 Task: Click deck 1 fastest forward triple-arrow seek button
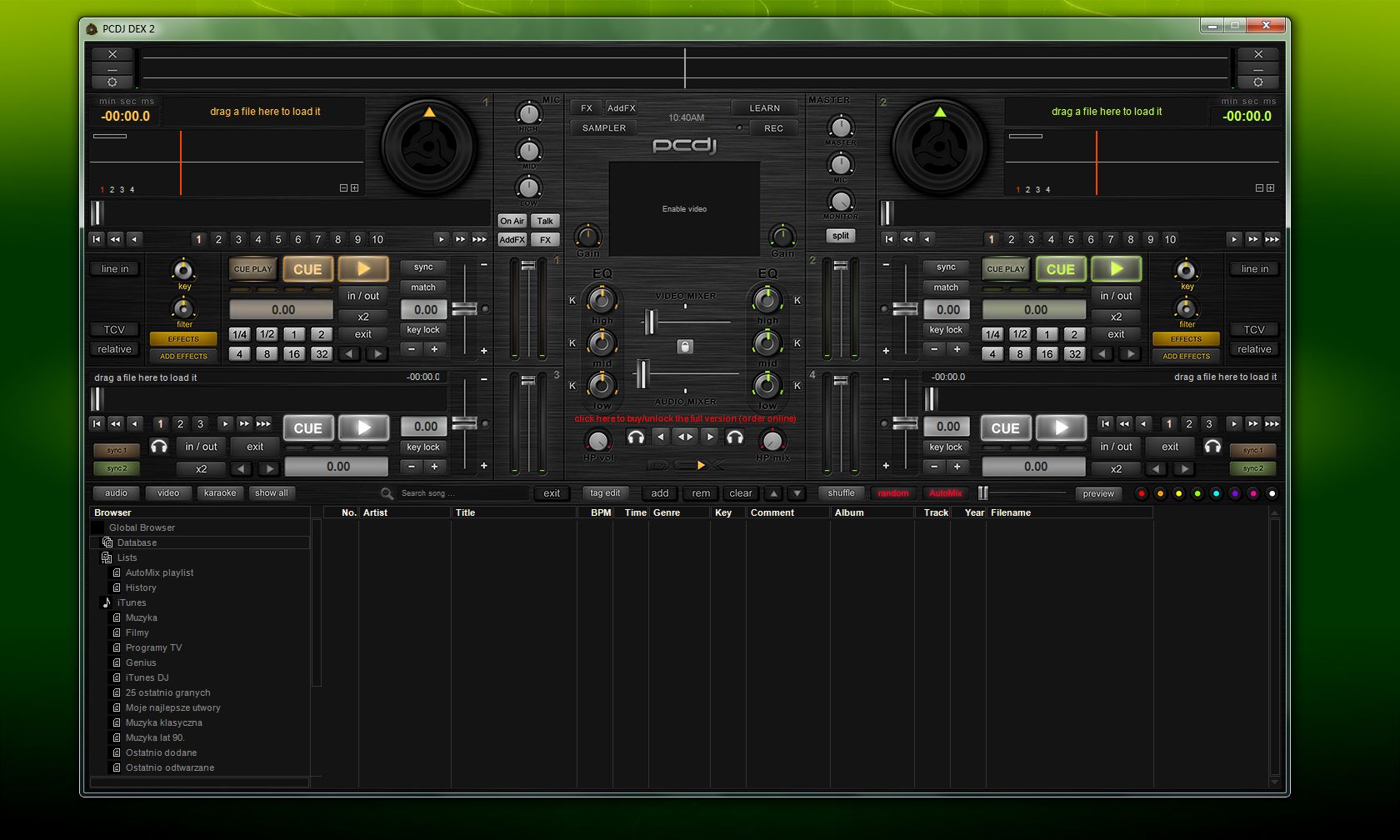[x=480, y=239]
